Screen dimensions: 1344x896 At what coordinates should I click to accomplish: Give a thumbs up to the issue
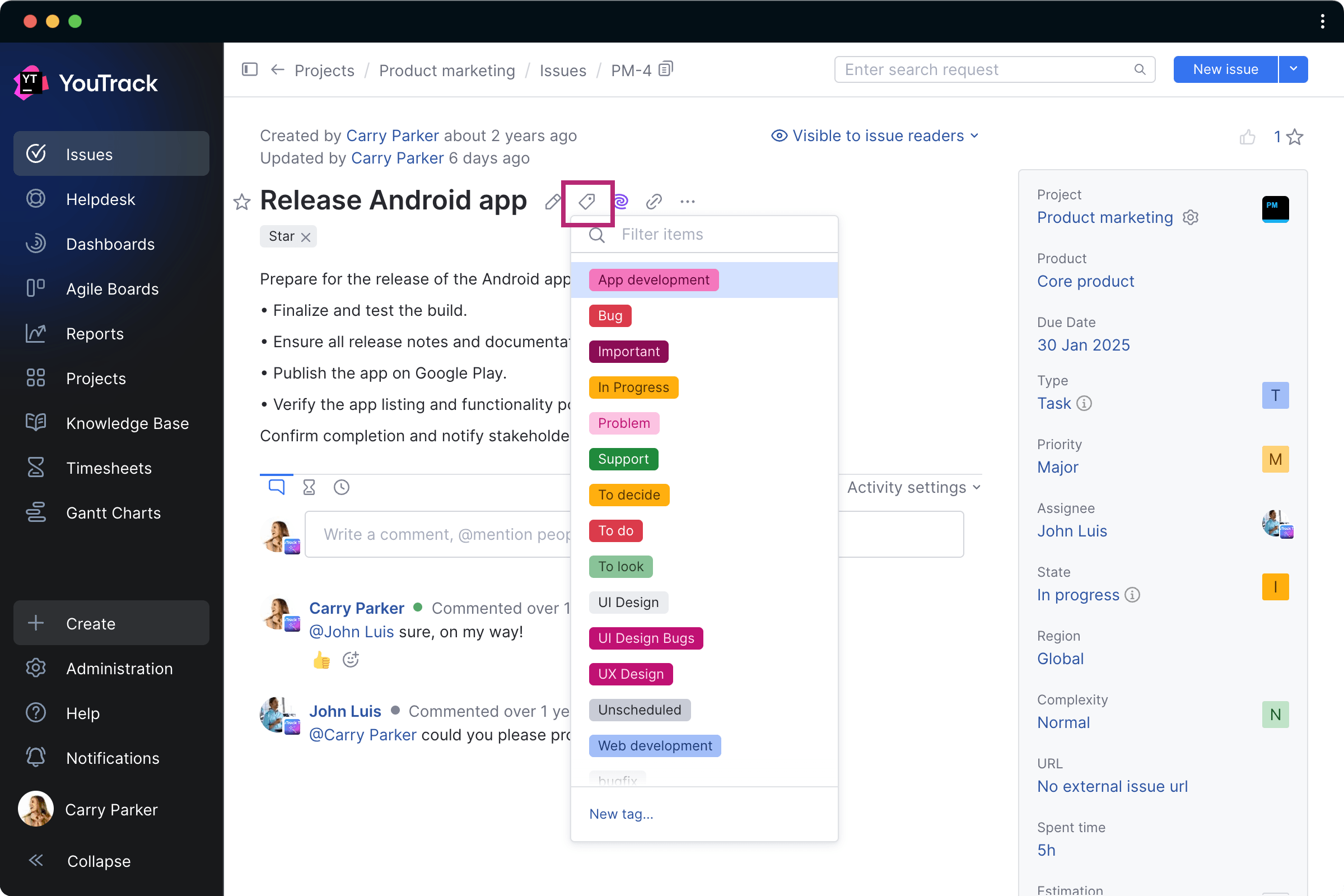click(1249, 137)
